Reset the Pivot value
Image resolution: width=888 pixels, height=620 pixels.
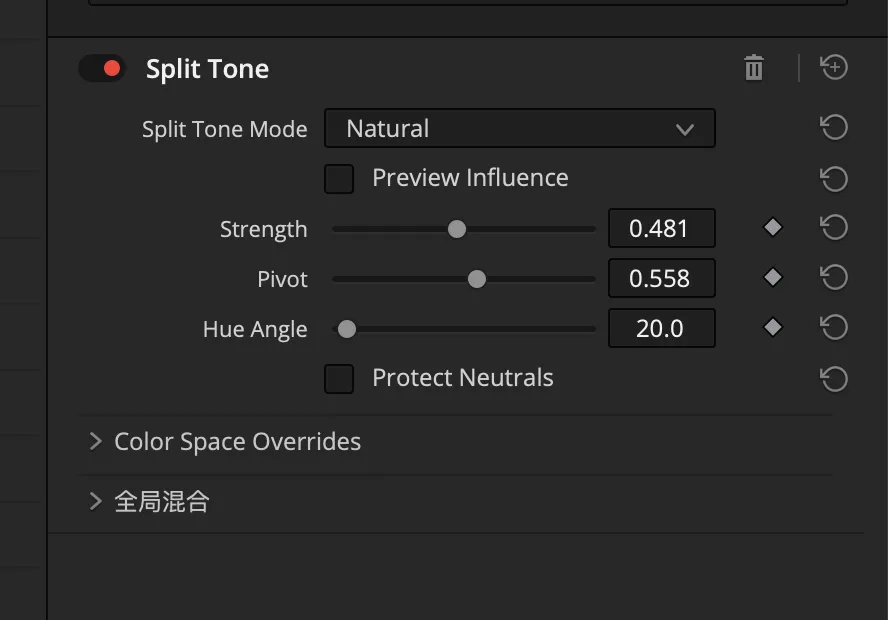pyautogui.click(x=834, y=278)
